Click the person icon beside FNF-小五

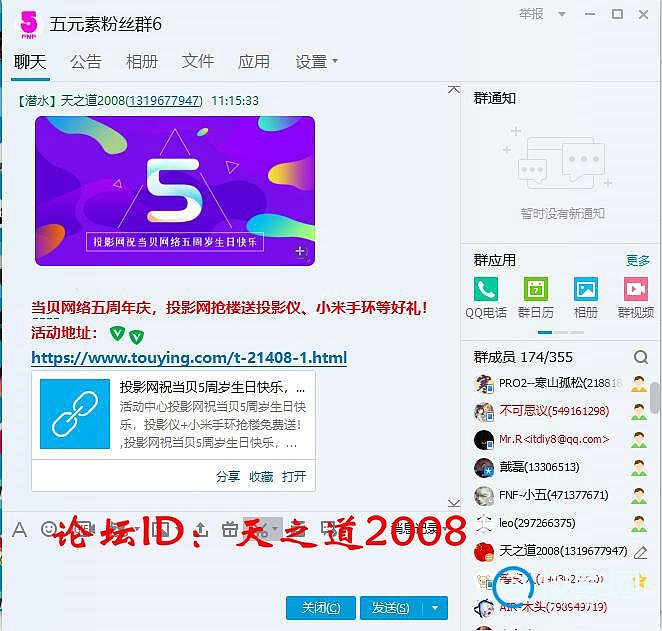click(x=639, y=495)
